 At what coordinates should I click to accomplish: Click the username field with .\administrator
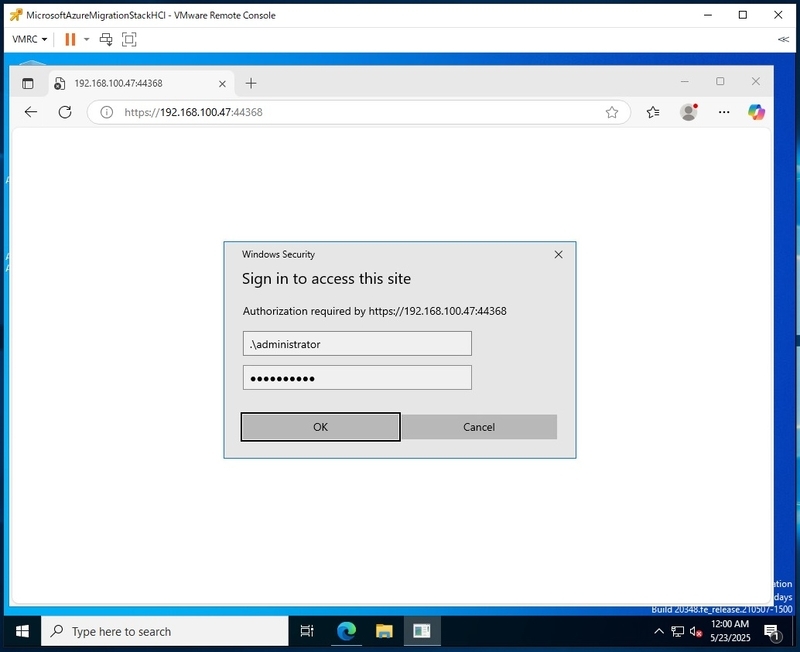pos(357,344)
